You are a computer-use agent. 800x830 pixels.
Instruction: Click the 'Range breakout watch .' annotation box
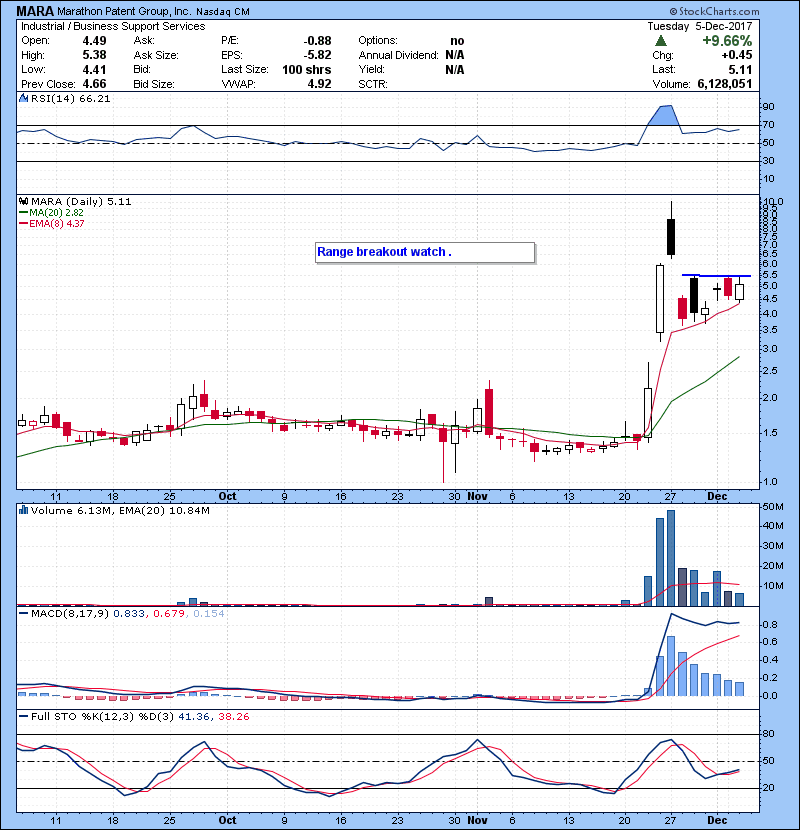(x=425, y=252)
